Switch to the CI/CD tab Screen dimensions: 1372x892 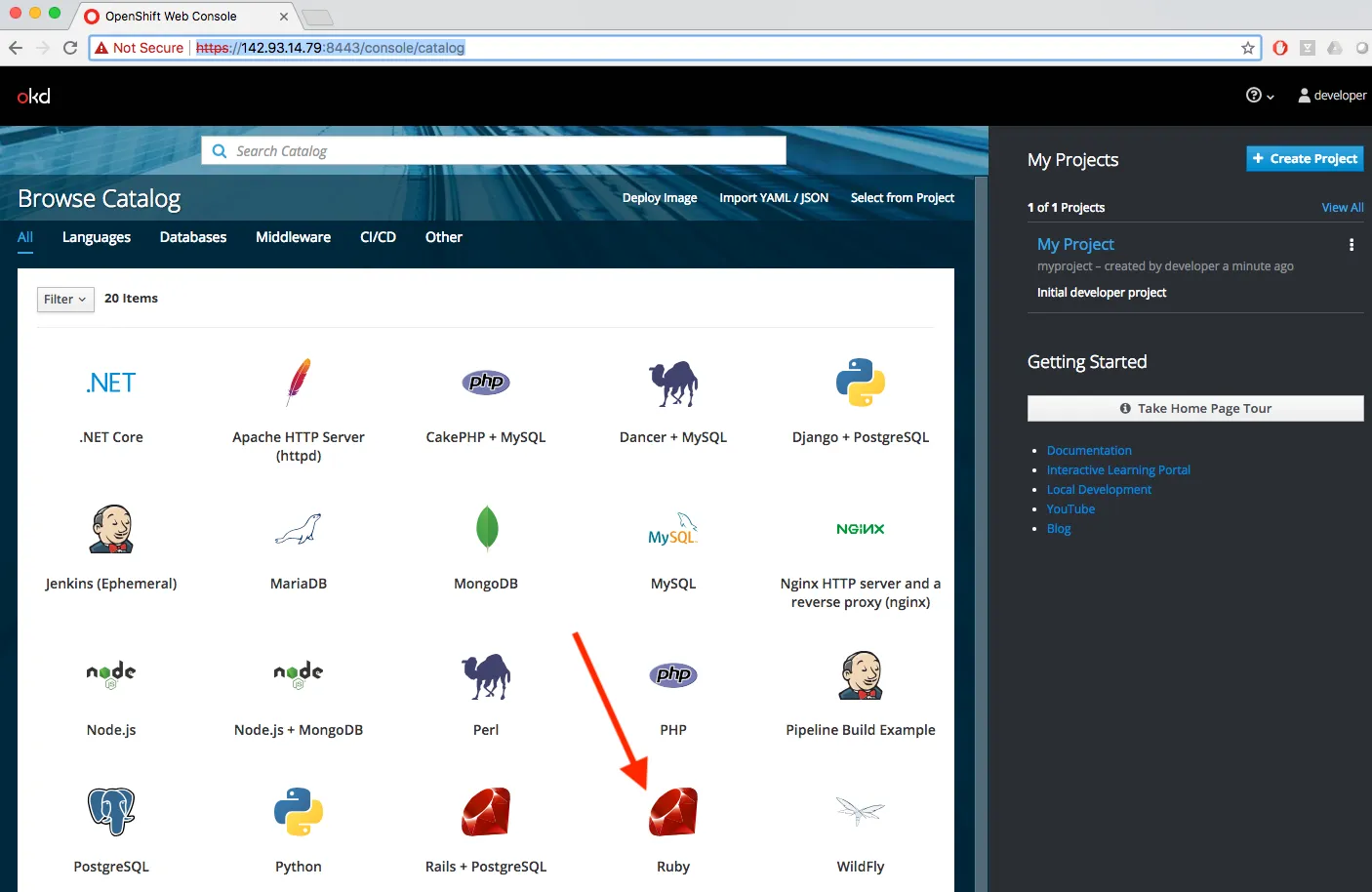[378, 237]
